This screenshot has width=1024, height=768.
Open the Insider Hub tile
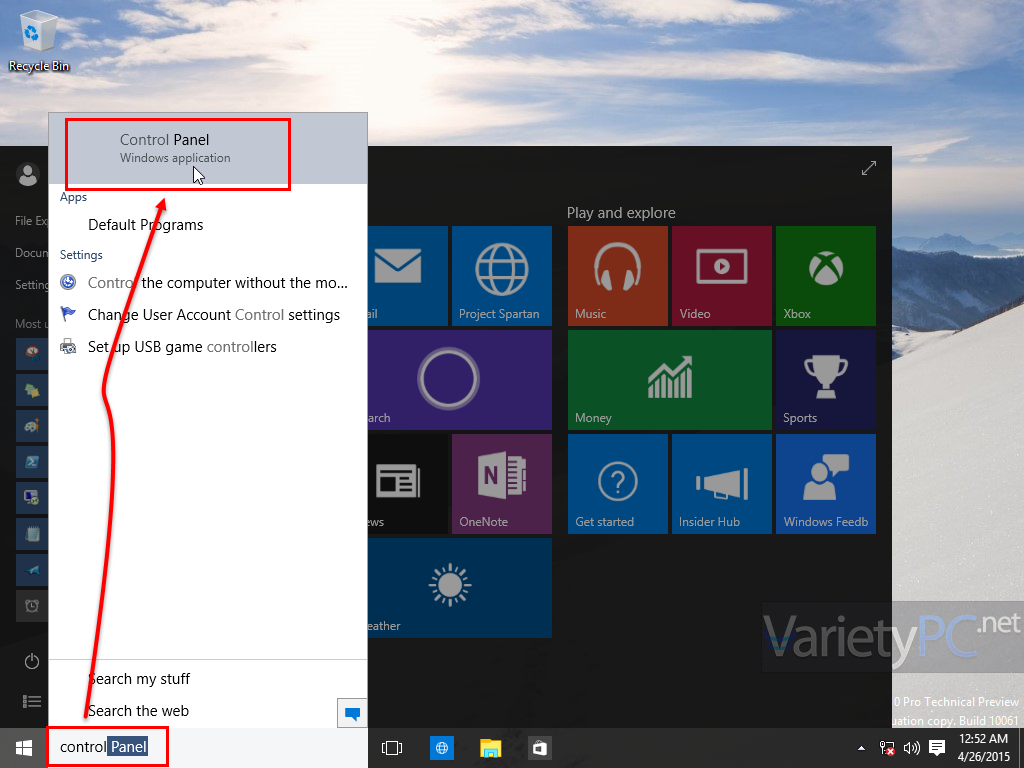(722, 484)
